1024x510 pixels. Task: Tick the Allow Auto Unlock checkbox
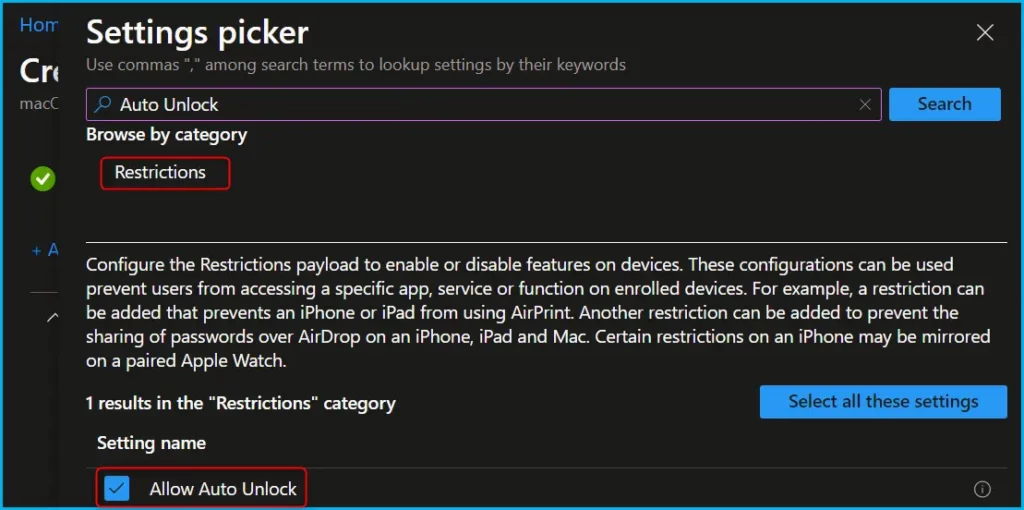[117, 488]
